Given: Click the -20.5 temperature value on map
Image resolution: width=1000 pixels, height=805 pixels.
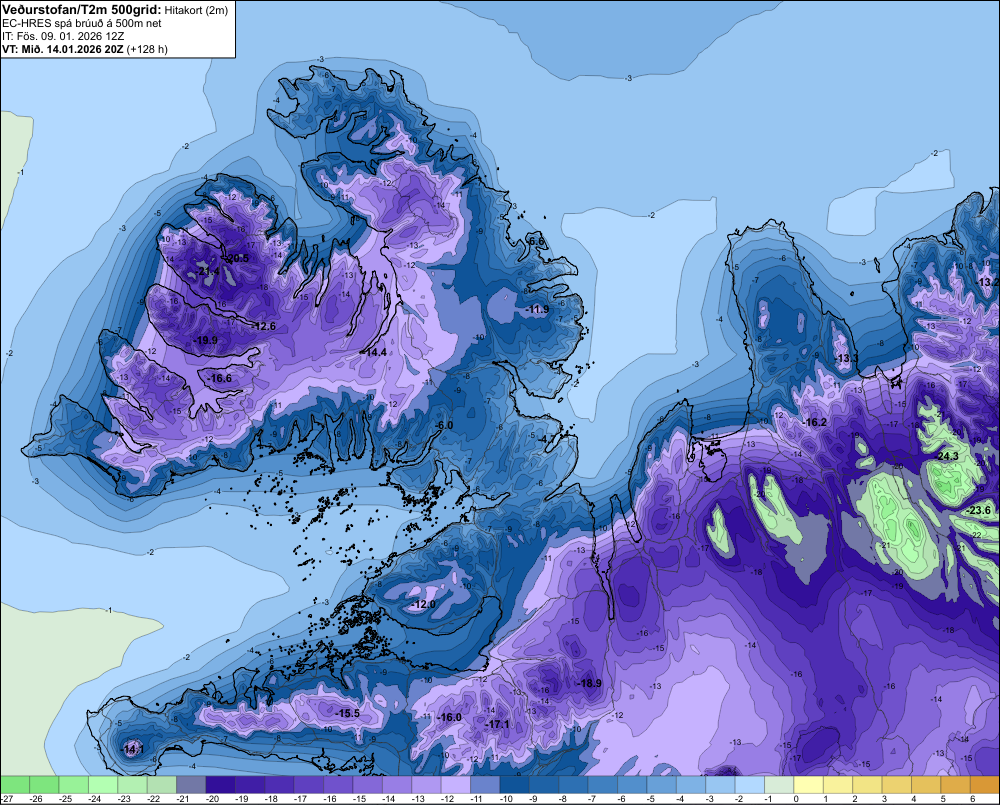Looking at the screenshot, I should coord(237,258).
